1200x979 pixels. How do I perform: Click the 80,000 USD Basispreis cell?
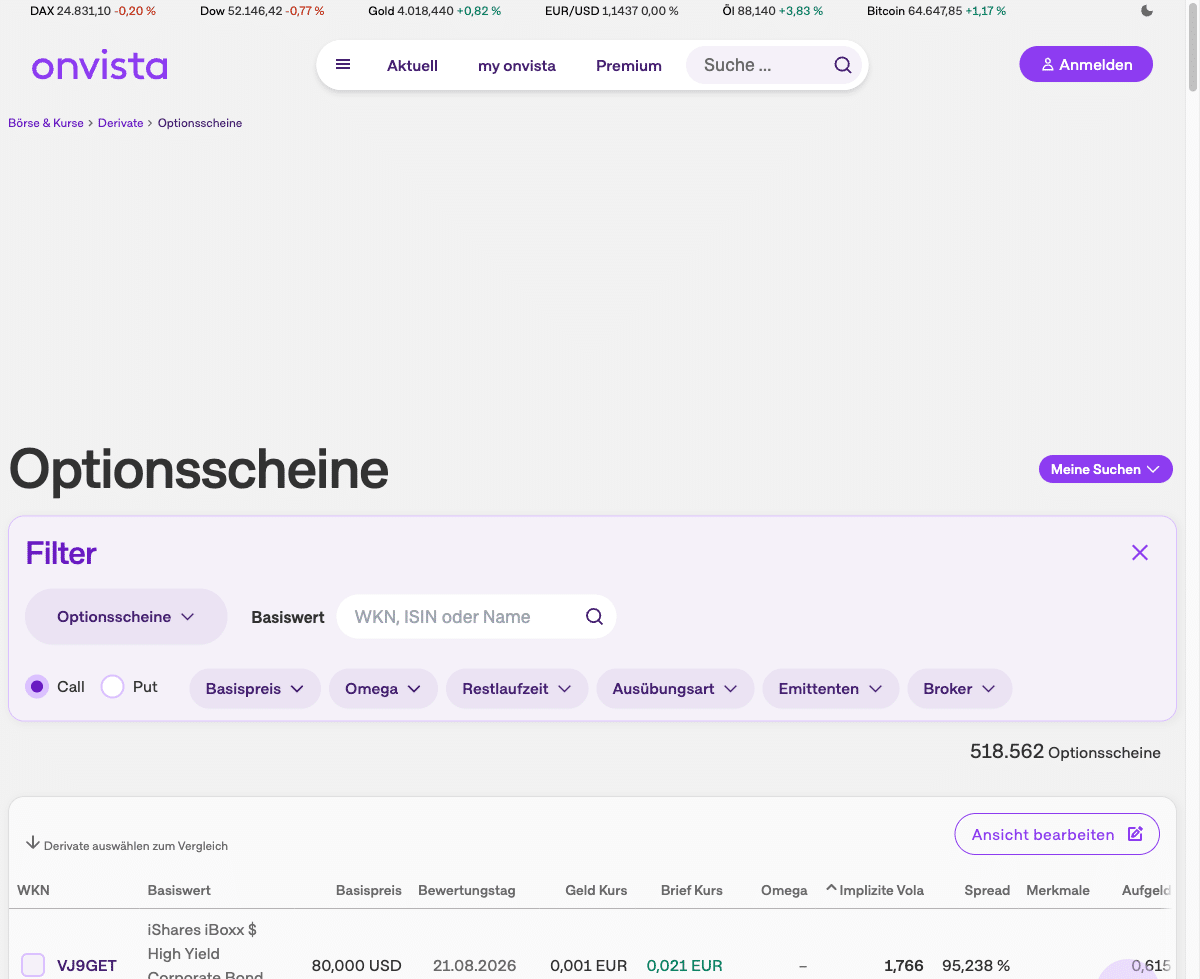(x=357, y=966)
